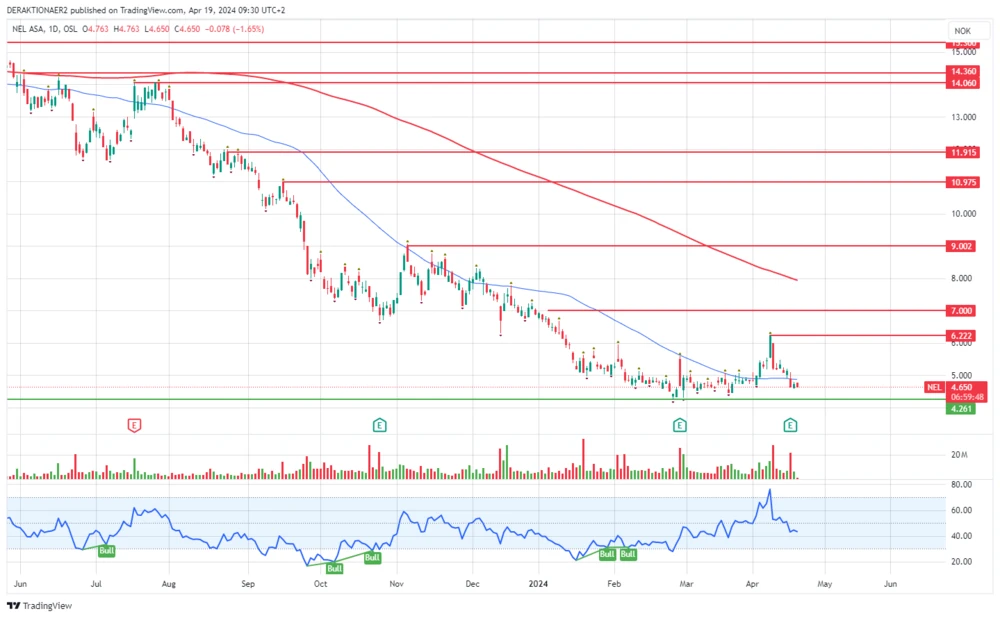Screen dimensions: 1000x618
Task: Click the Bull divergence label near July
Action: click(x=106, y=551)
